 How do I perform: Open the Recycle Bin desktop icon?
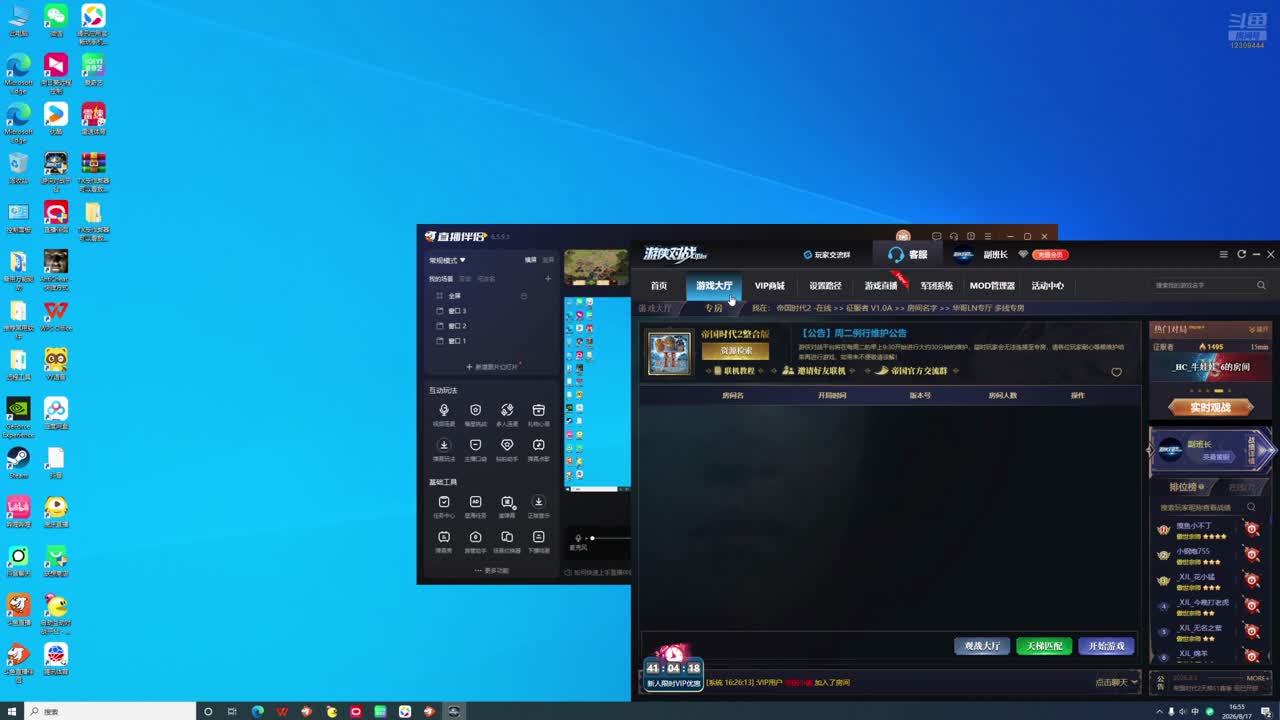(18, 168)
